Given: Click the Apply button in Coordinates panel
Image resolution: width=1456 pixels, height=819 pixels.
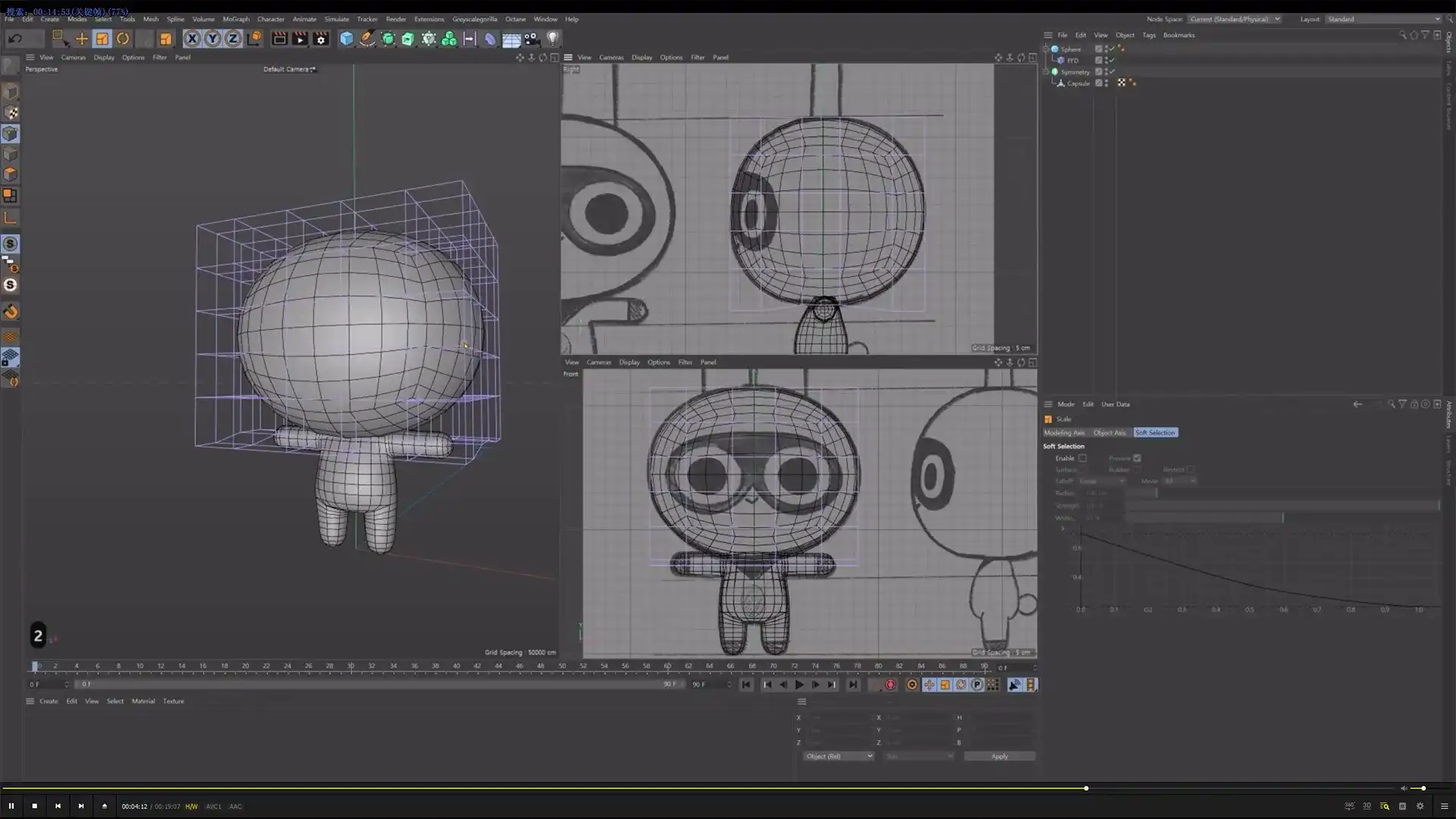Looking at the screenshot, I should (x=999, y=756).
